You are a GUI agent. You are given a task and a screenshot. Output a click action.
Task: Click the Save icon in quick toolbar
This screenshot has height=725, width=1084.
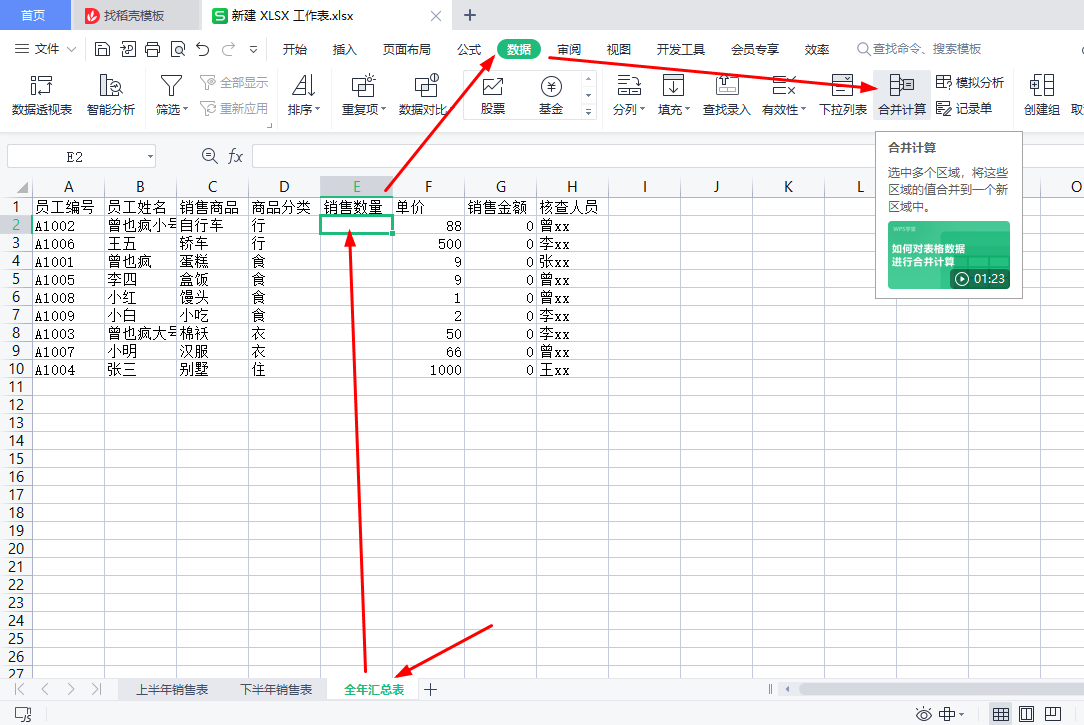[102, 49]
